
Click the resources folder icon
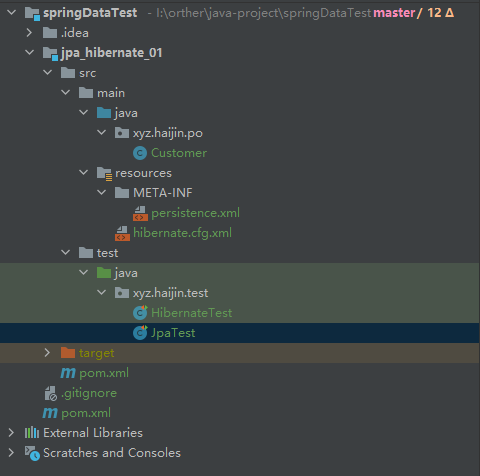click(104, 173)
